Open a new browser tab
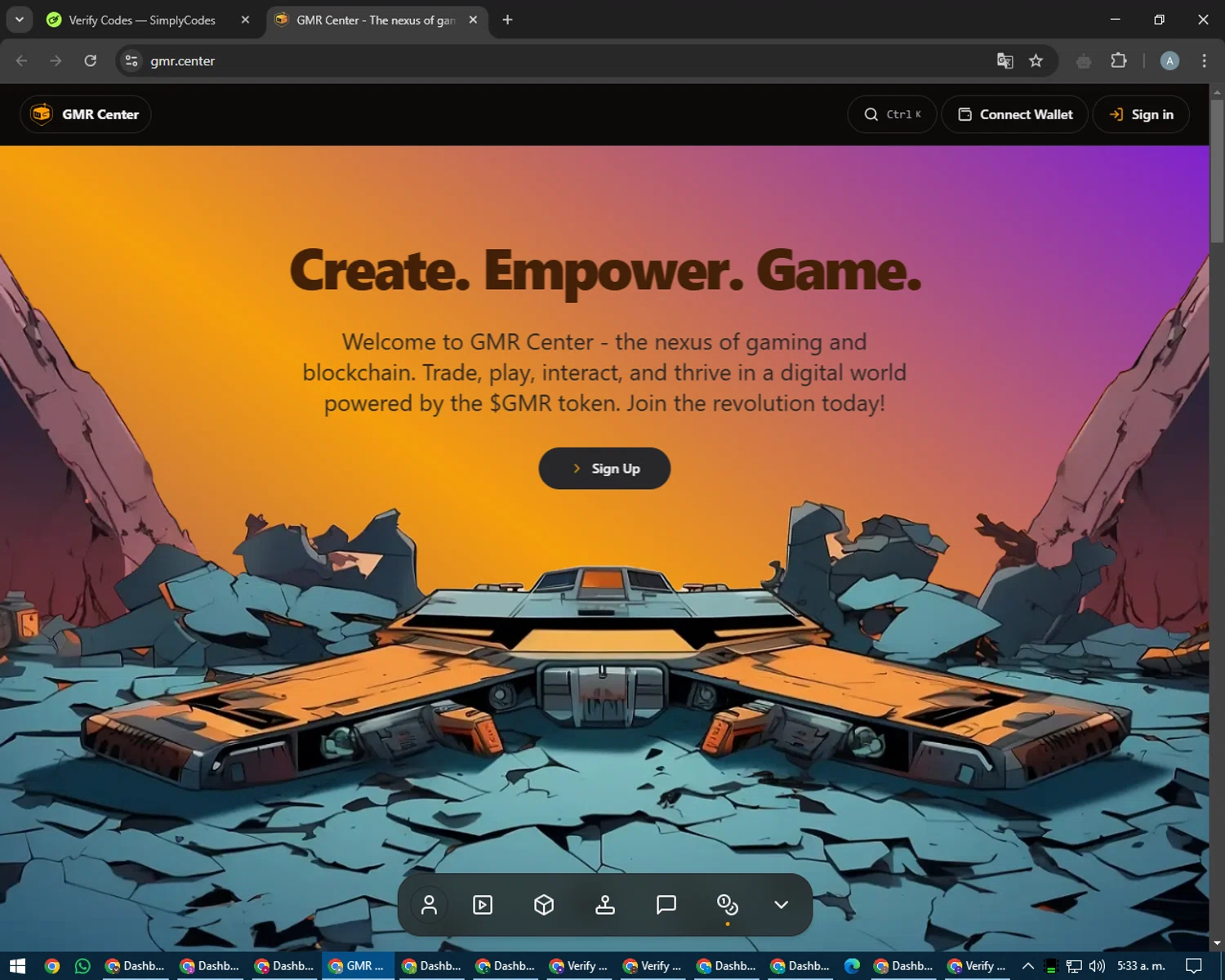 coord(507,20)
